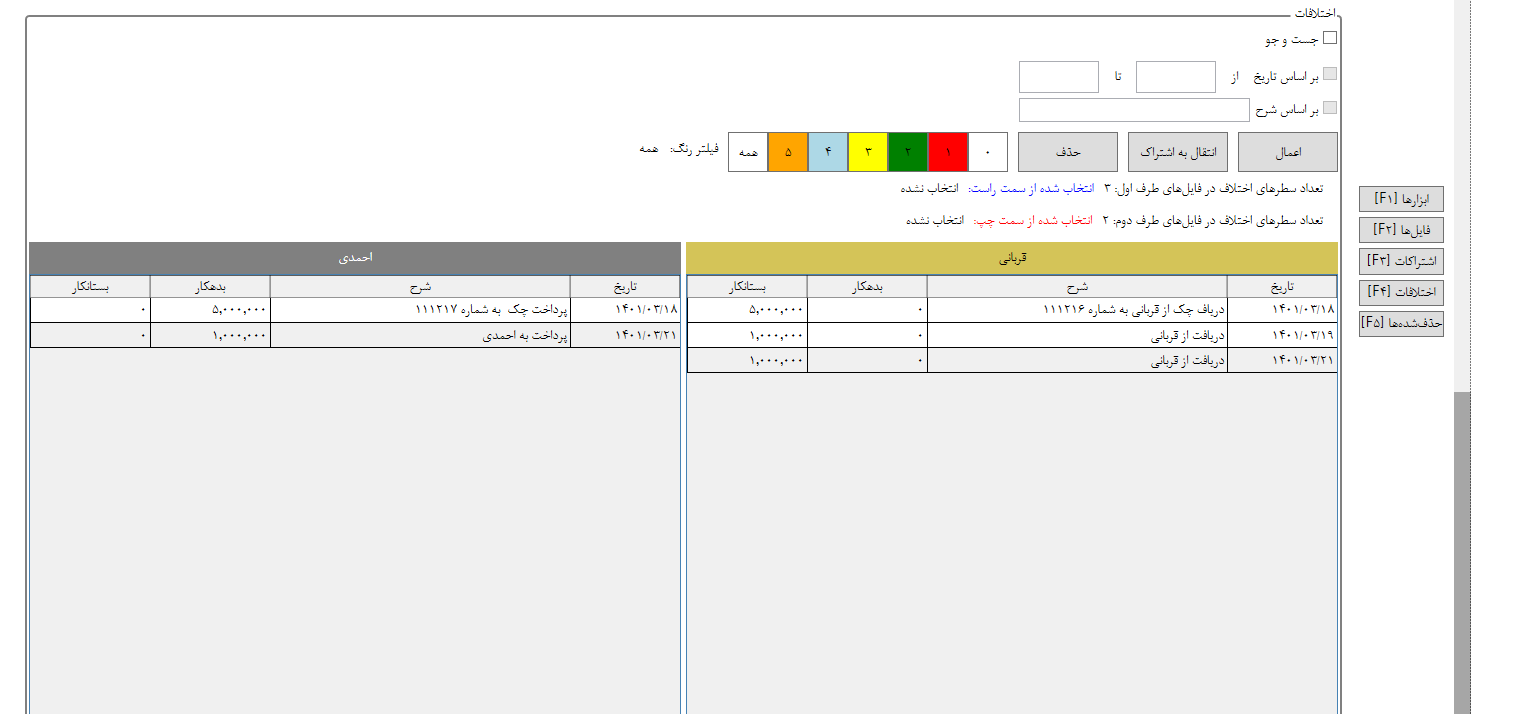Open the ابزارها [F1] tab

tap(1400, 199)
